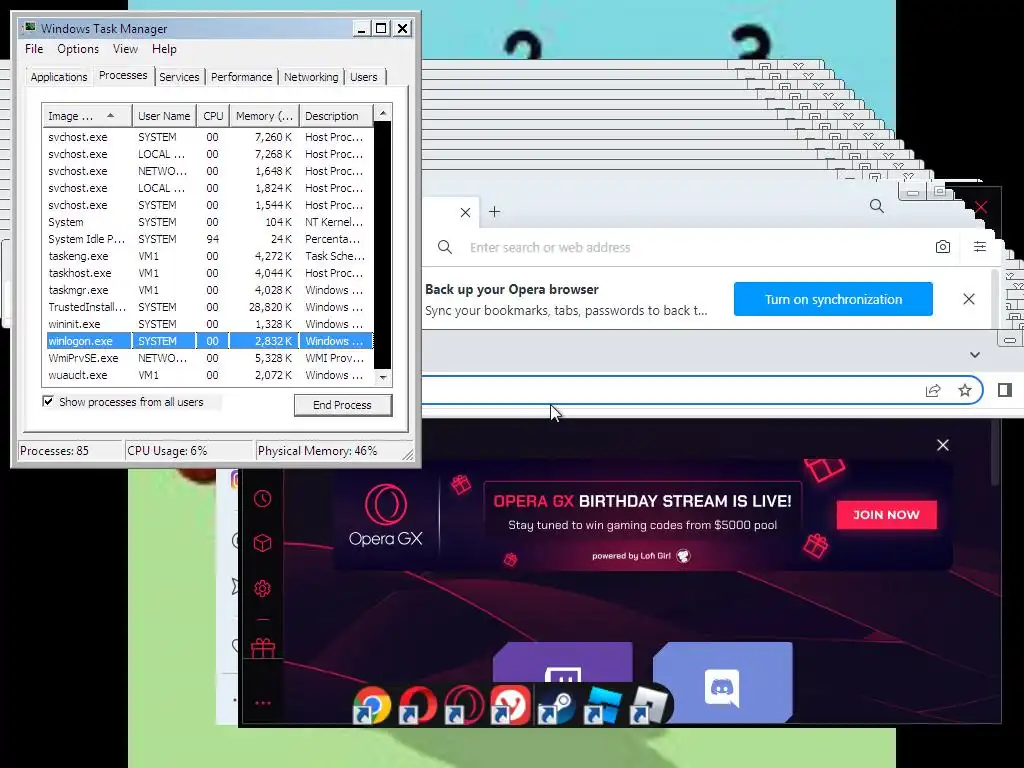This screenshot has height=768, width=1024.
Task: Open the gift box icon in Opera GX sidebar
Action: pyautogui.click(x=263, y=648)
